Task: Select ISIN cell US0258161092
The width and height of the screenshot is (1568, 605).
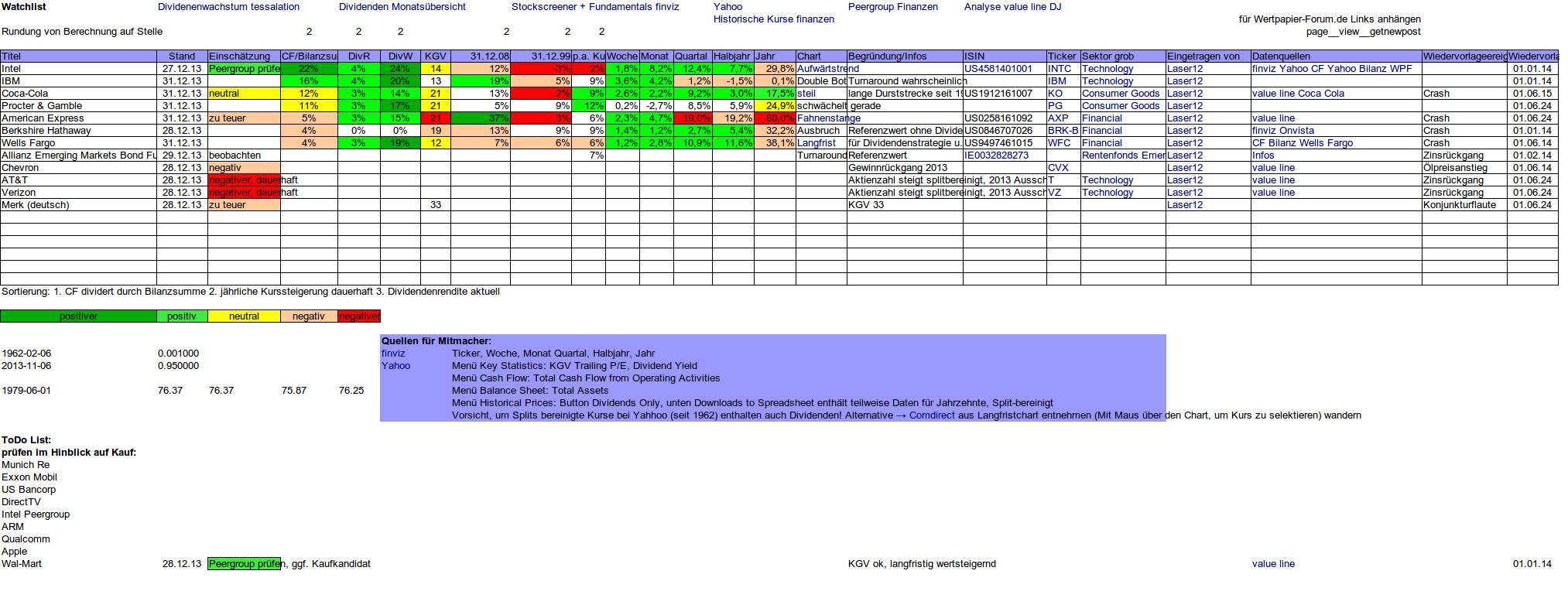Action: click(1005, 118)
